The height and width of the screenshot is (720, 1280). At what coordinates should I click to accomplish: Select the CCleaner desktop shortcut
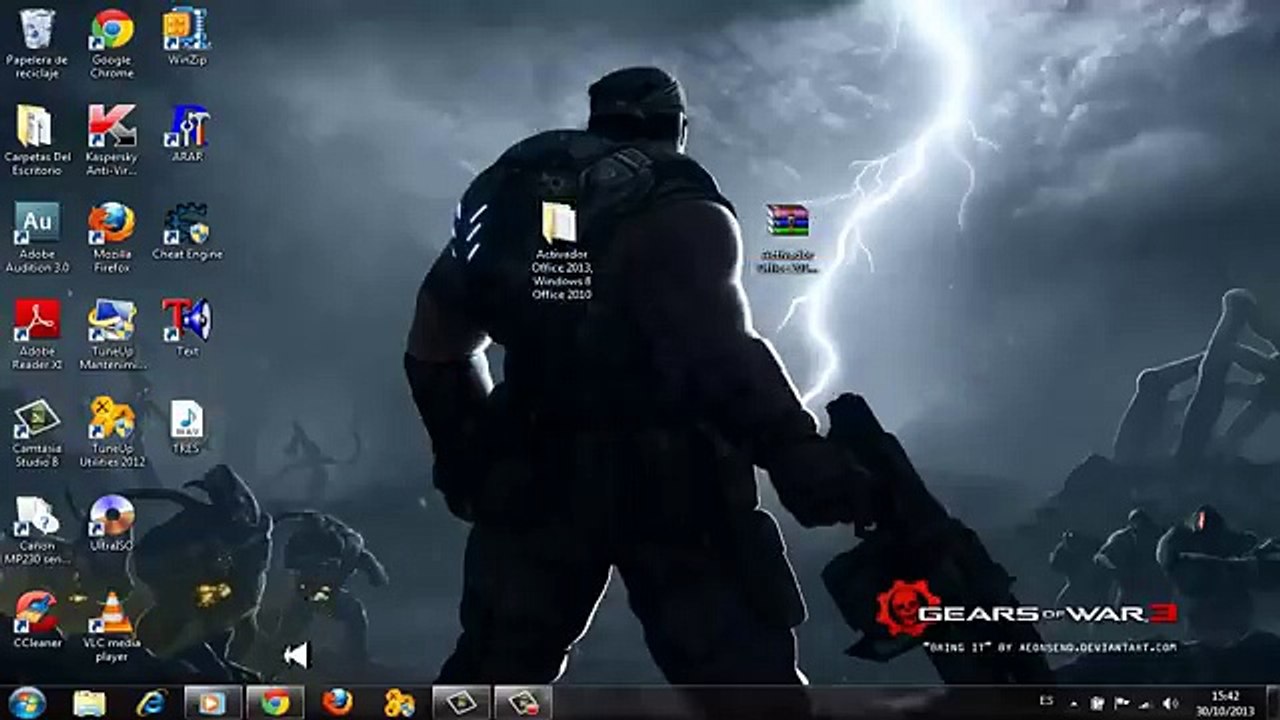pos(37,618)
